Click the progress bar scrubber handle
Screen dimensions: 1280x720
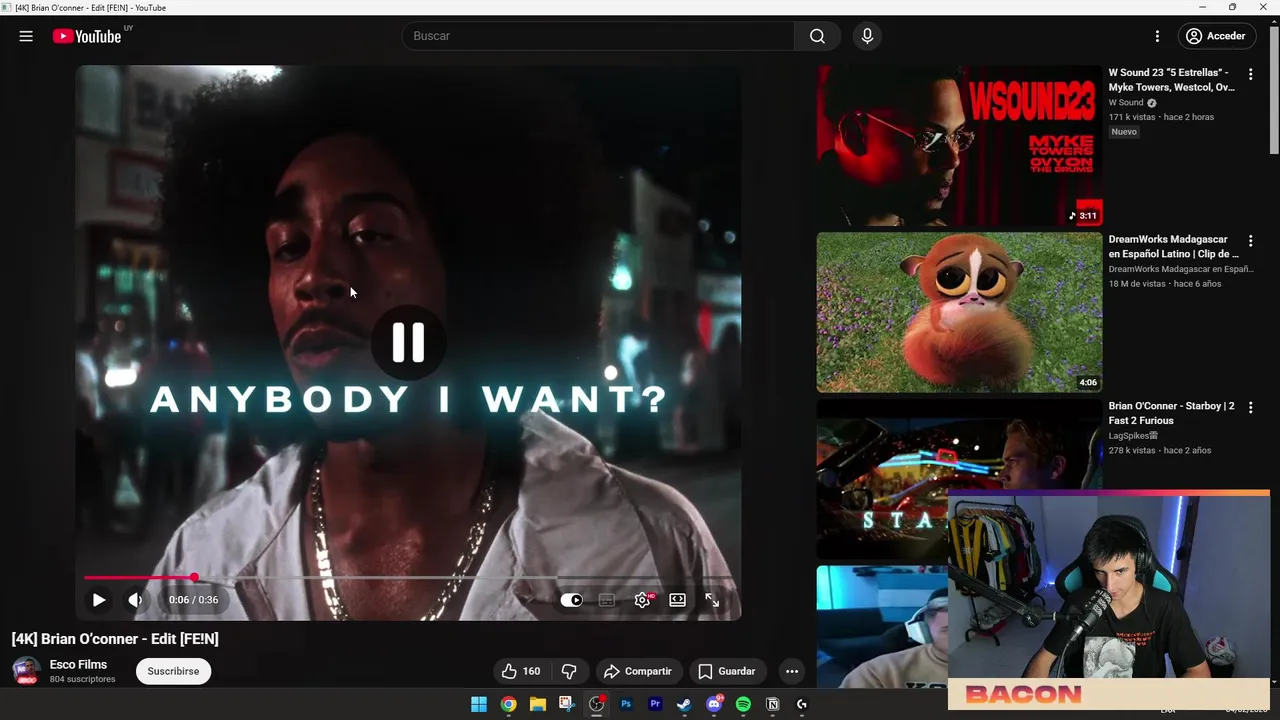click(194, 578)
